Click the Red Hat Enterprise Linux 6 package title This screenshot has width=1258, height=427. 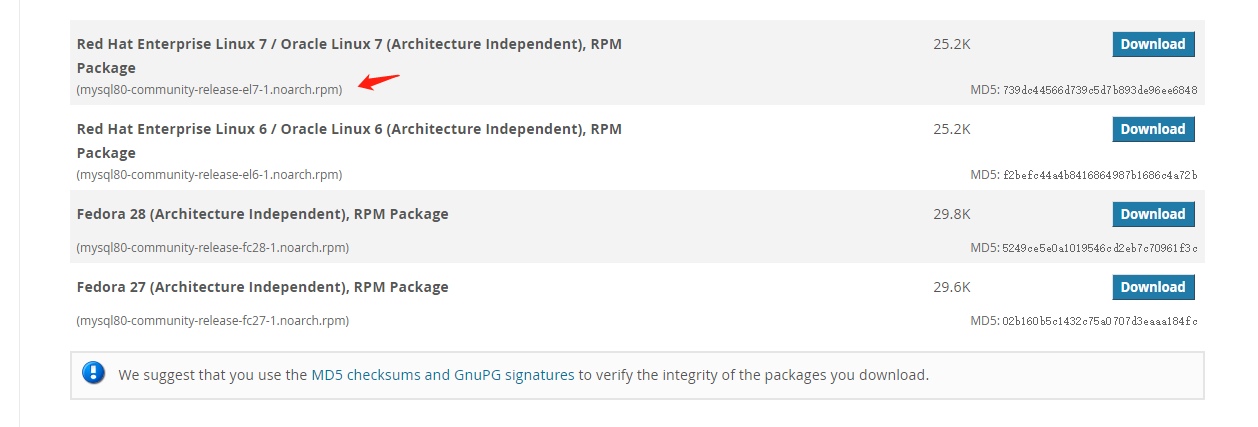point(349,141)
